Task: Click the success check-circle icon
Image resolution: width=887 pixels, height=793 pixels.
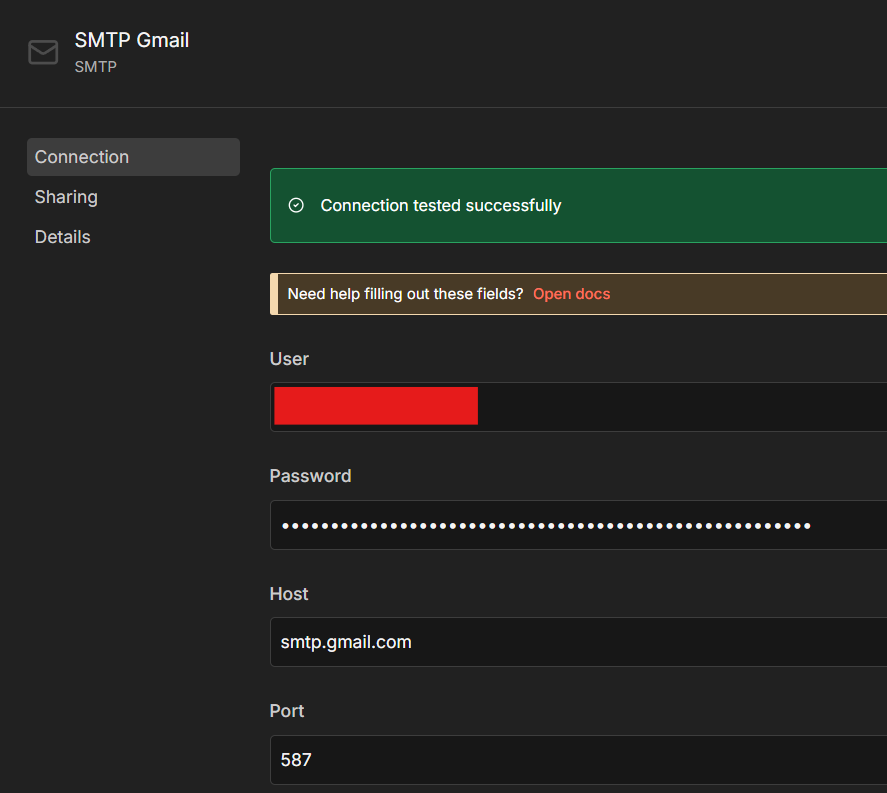Action: point(296,205)
